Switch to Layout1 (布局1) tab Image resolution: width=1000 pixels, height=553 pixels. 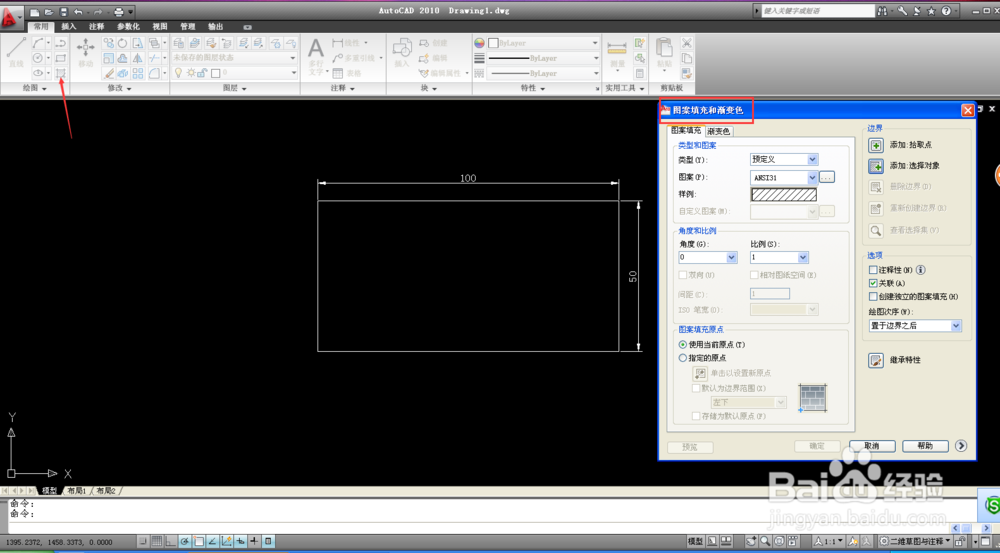coord(77,491)
